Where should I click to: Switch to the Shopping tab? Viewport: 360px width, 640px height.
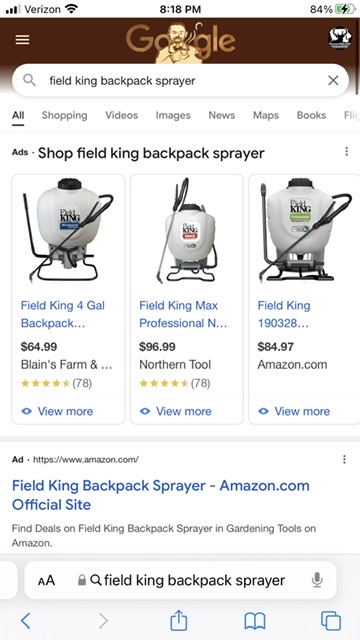pos(64,116)
